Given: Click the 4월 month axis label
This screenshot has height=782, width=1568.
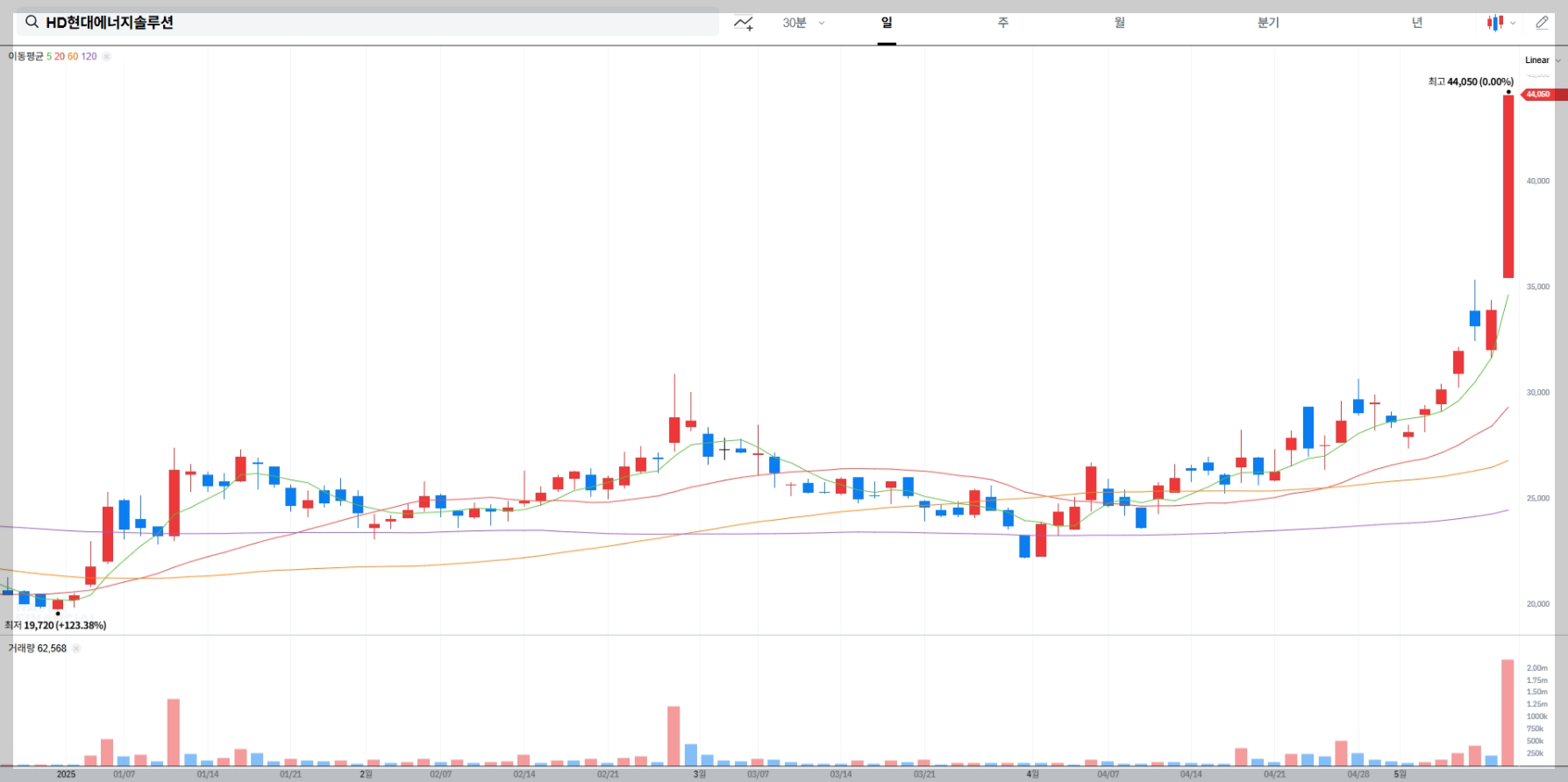Looking at the screenshot, I should click(x=1032, y=774).
